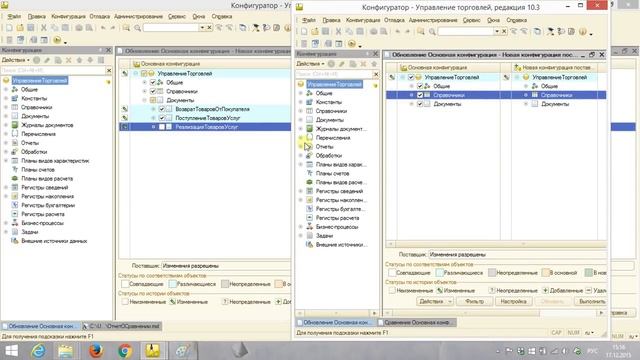
Task: Open Администрирование menu in front window
Action: click(x=433, y=20)
